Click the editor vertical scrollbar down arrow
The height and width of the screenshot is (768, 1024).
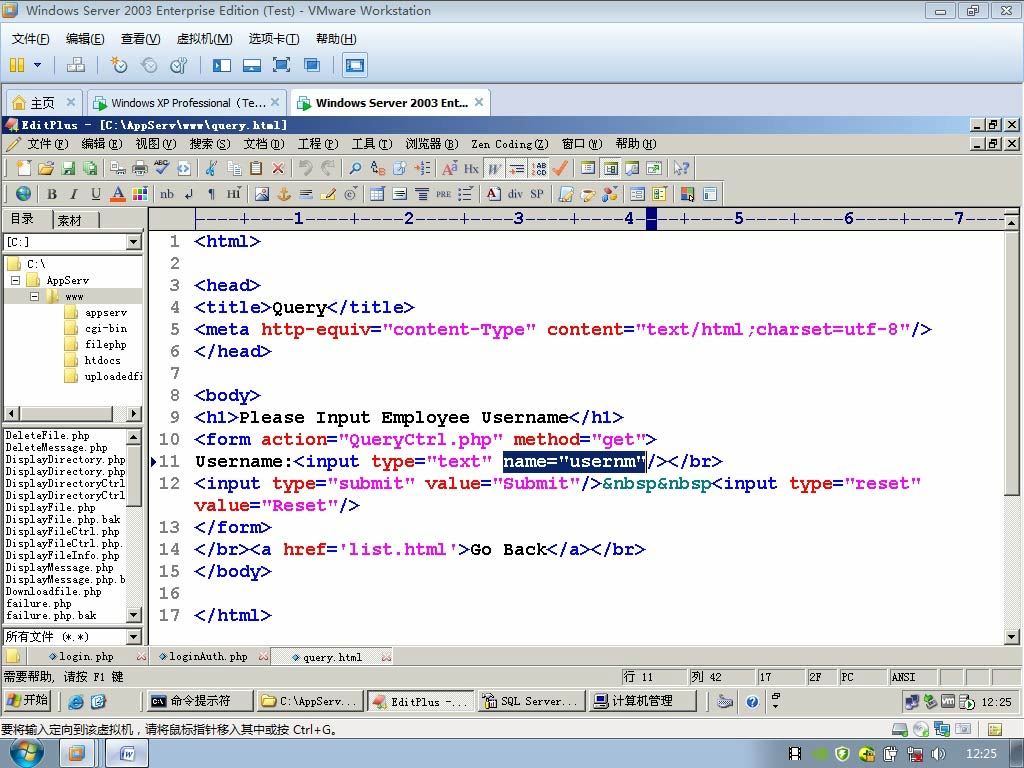[1012, 636]
